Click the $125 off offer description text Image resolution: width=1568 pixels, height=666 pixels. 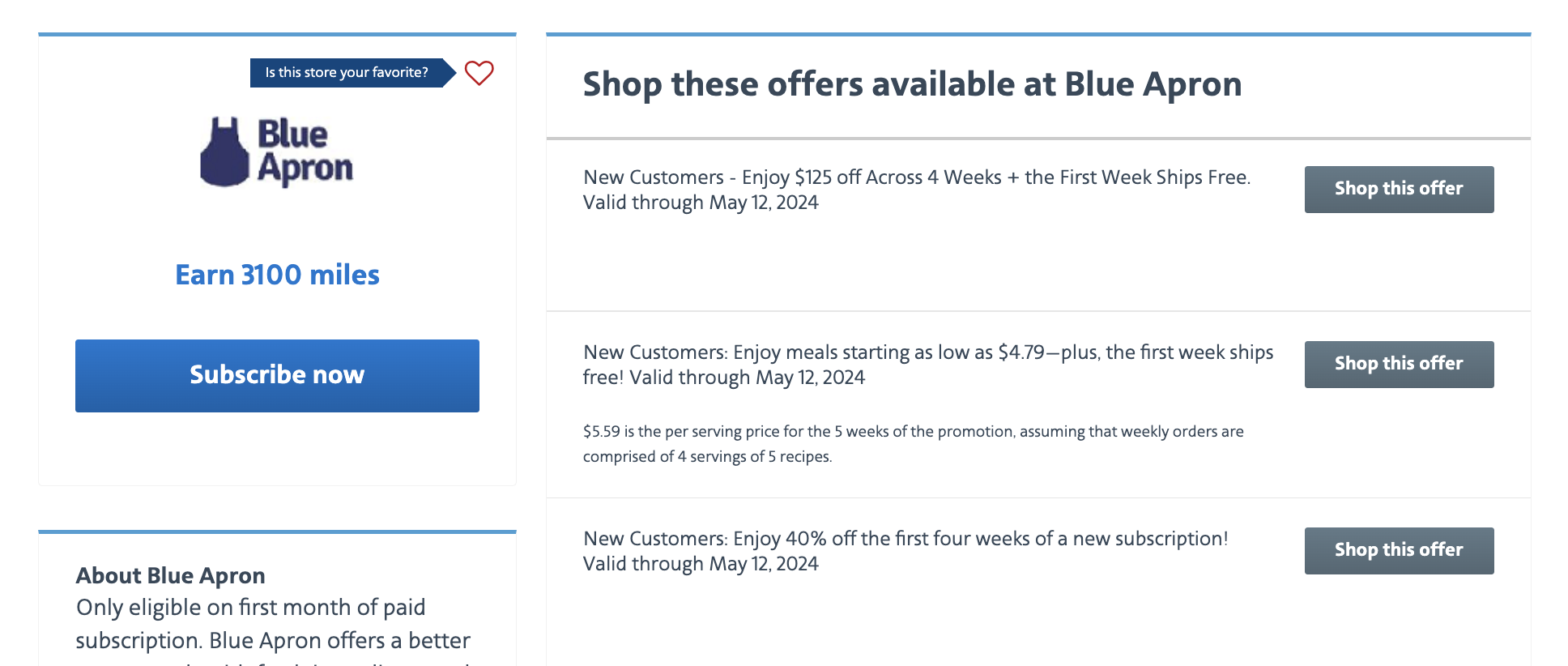(915, 189)
